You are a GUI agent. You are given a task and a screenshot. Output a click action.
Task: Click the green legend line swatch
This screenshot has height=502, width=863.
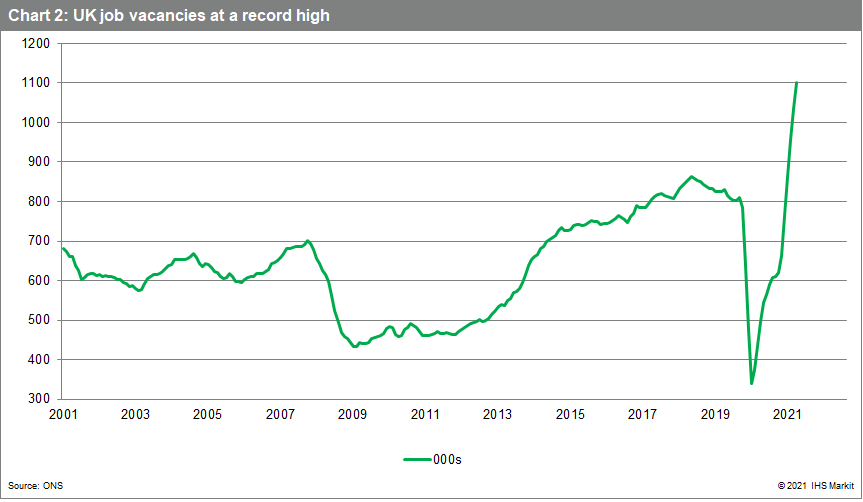[x=418, y=460]
